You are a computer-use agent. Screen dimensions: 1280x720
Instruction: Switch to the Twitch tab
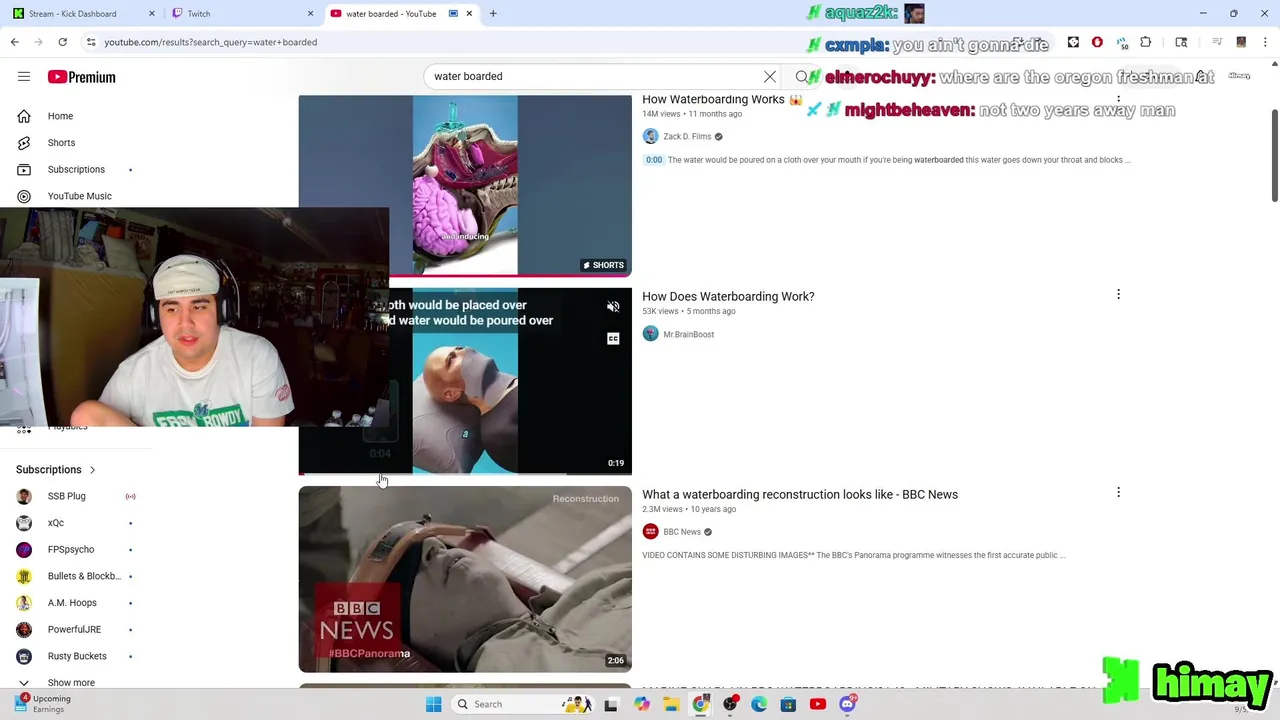pyautogui.click(x=239, y=14)
